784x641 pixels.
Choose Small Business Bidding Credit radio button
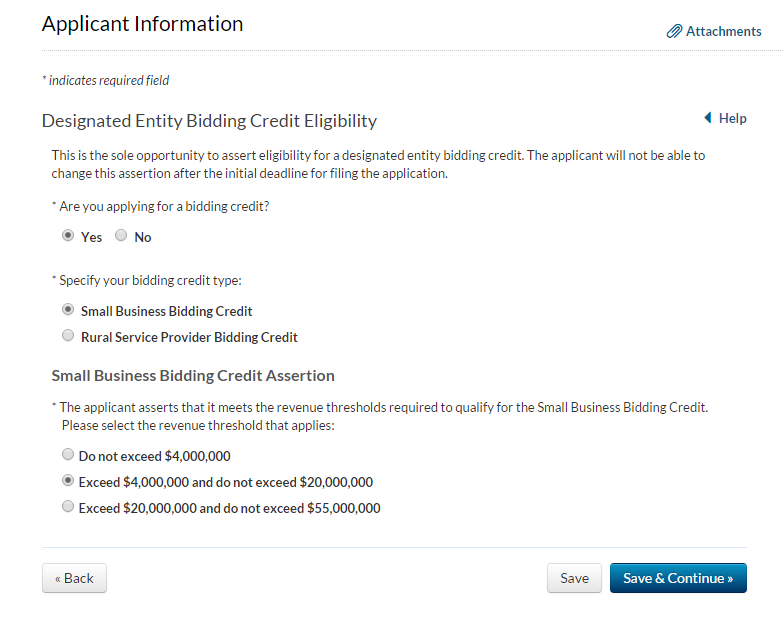pyautogui.click(x=68, y=310)
